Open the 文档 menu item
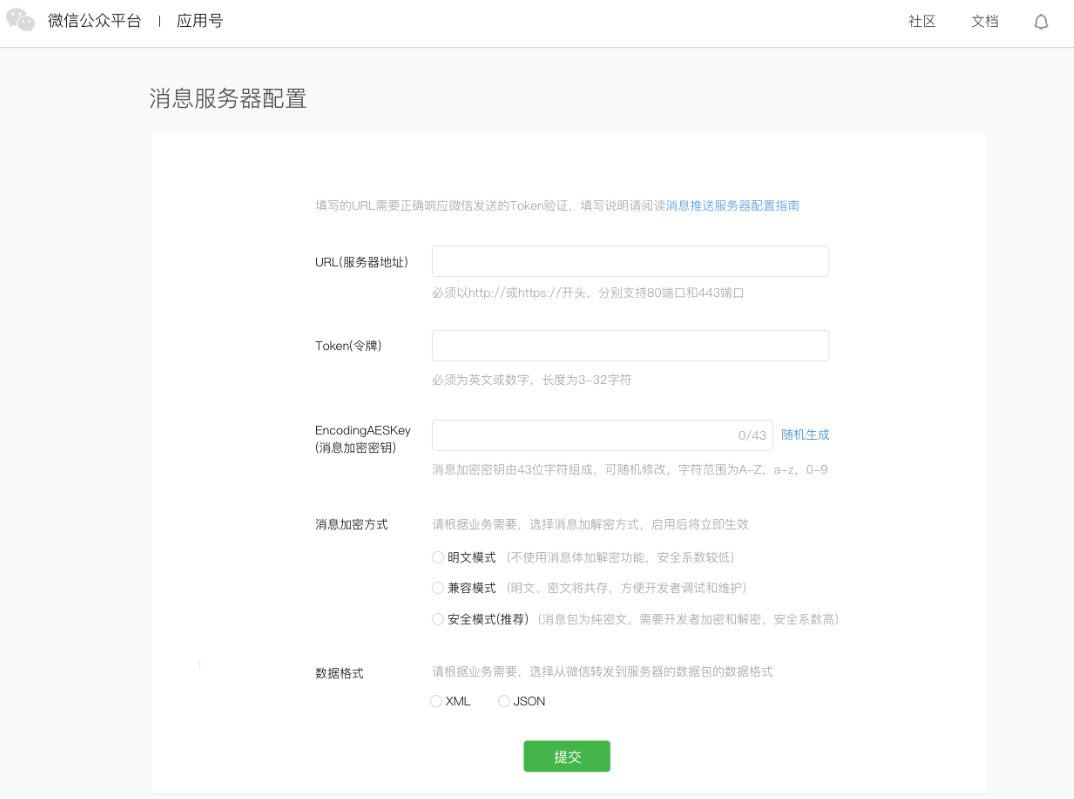This screenshot has height=799, width=1074. click(x=984, y=21)
